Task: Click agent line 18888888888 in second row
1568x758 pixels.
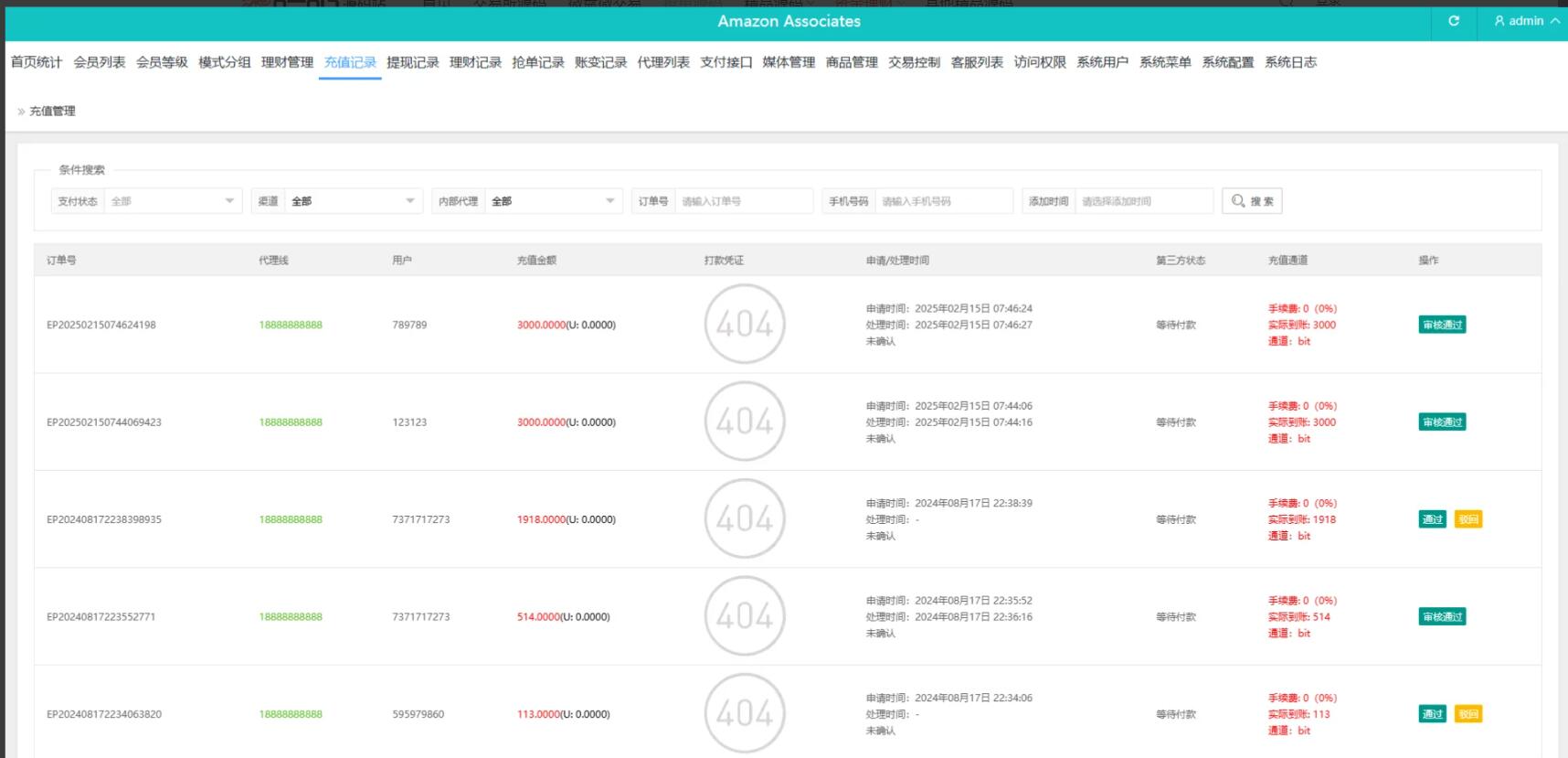Action: click(291, 422)
